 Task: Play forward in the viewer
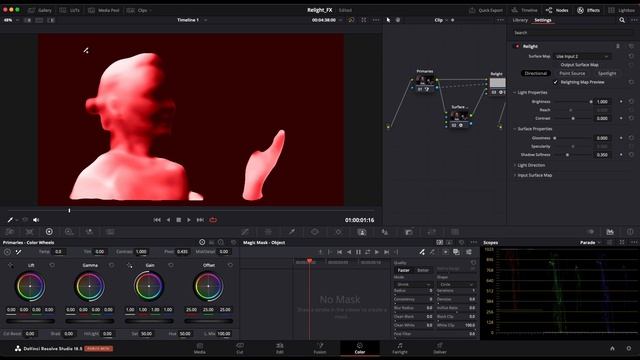189,220
